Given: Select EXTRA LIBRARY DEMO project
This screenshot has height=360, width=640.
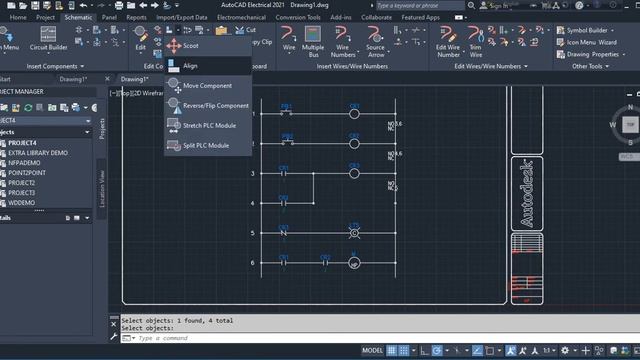Looking at the screenshot, I should click(38, 153).
